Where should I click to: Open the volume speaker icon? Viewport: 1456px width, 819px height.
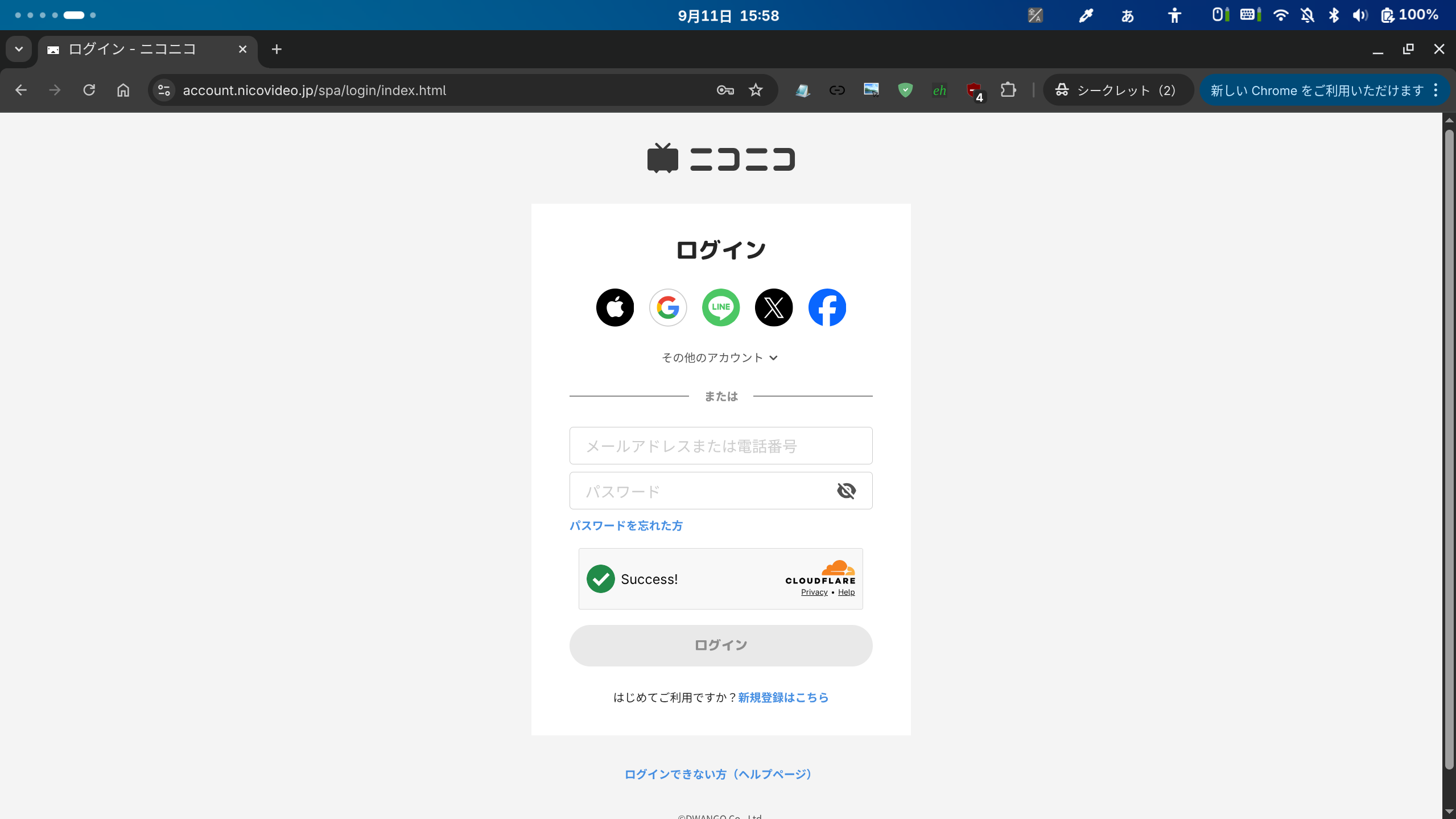pos(1360,15)
